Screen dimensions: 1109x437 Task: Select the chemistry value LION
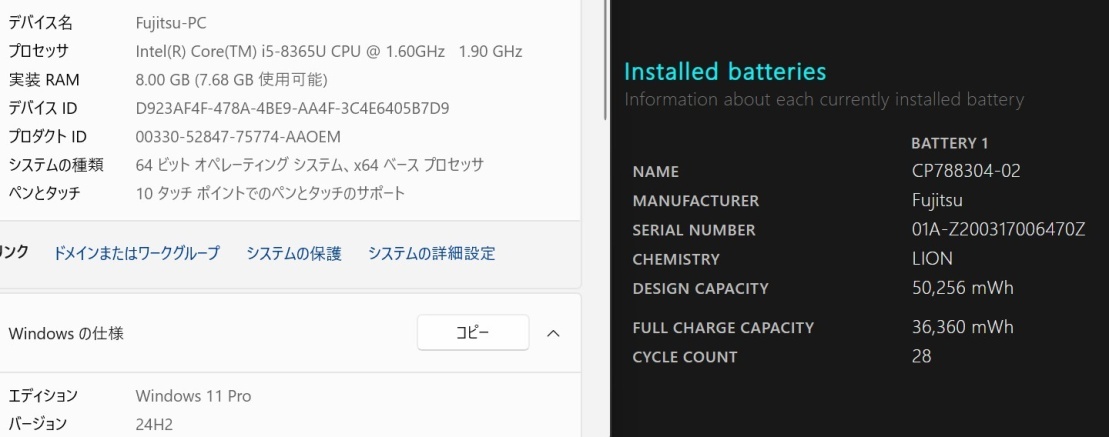coord(932,259)
